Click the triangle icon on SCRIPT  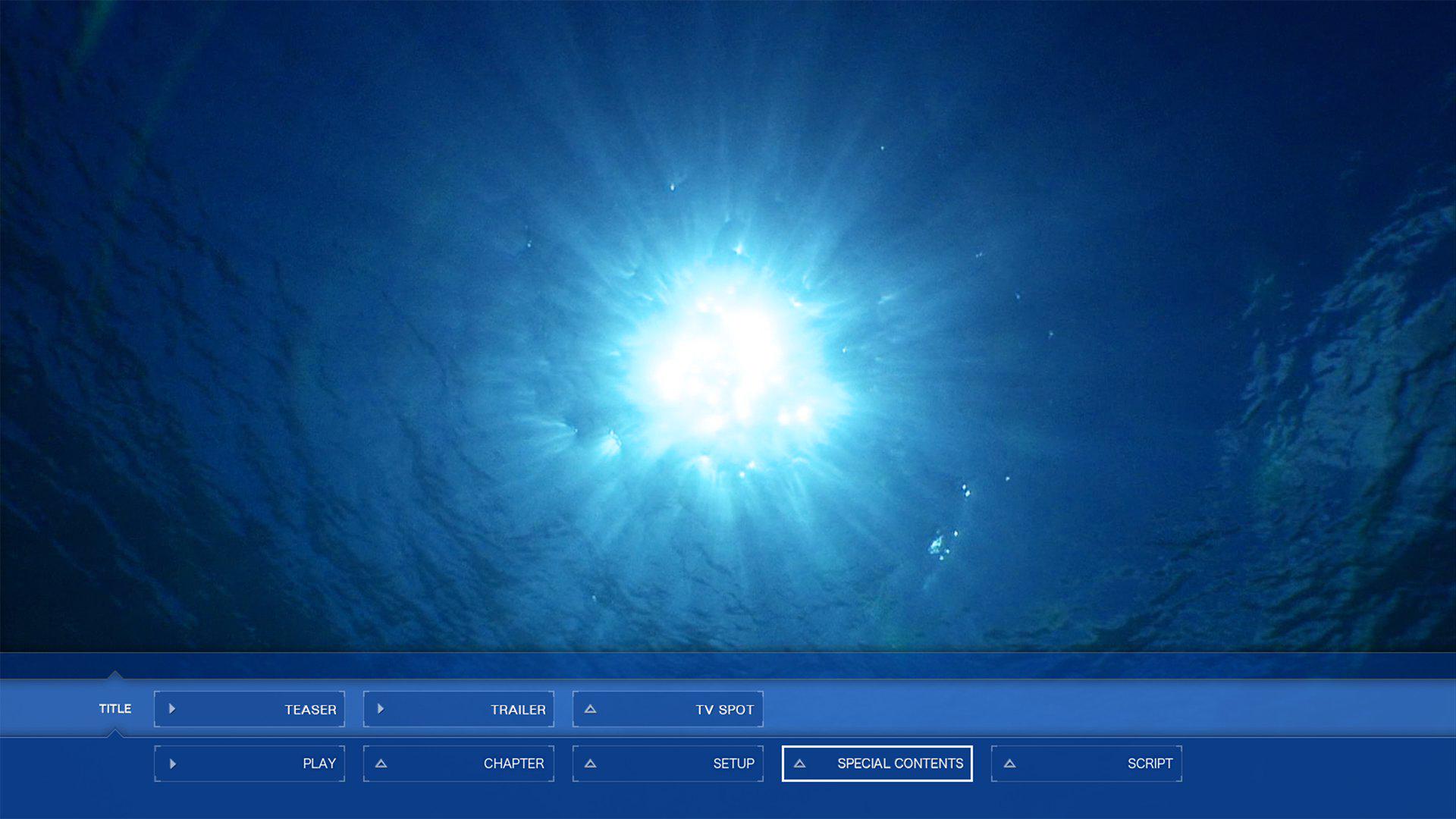point(1009,764)
